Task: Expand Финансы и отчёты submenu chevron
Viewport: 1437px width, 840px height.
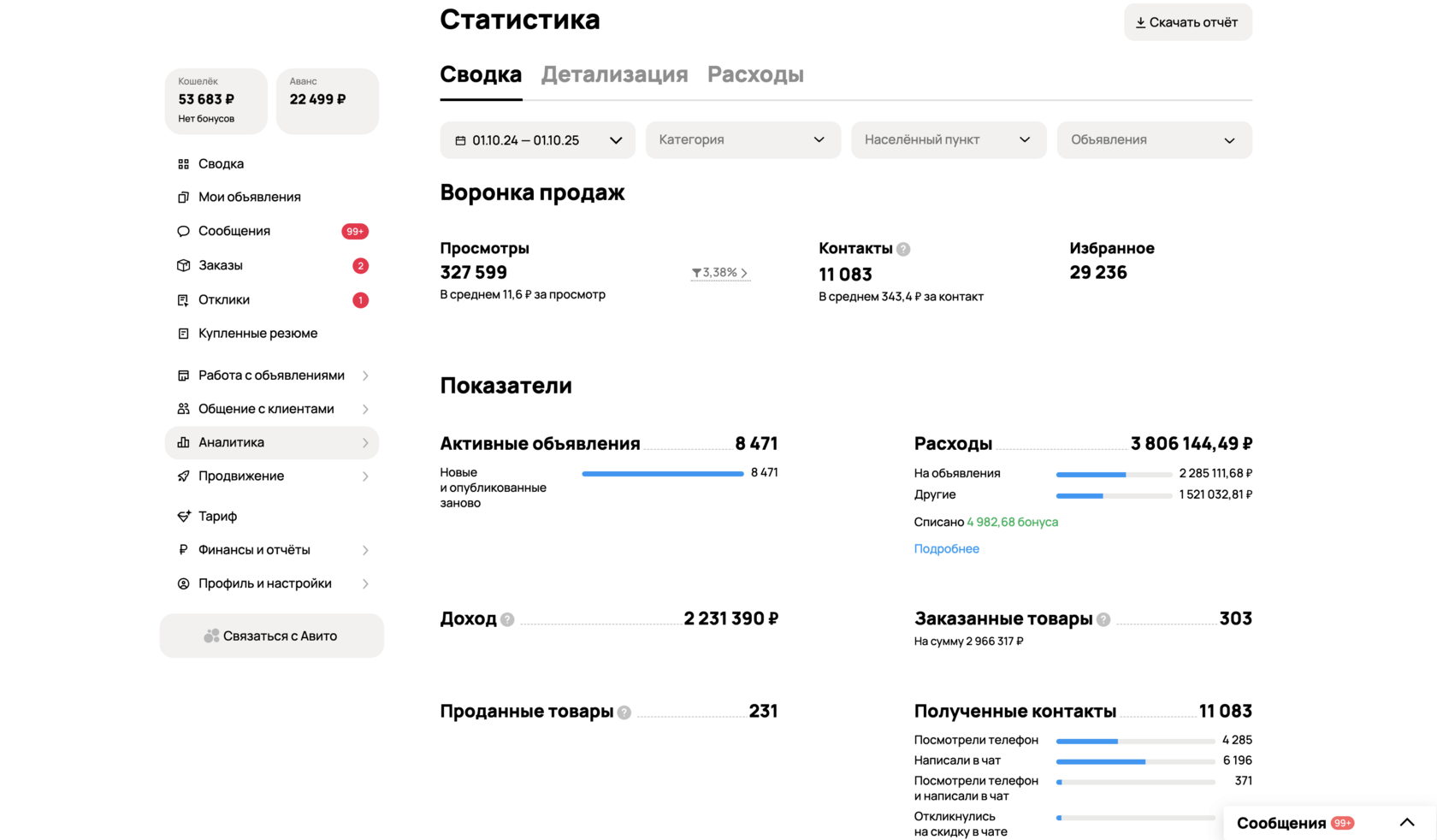Action: pos(365,550)
